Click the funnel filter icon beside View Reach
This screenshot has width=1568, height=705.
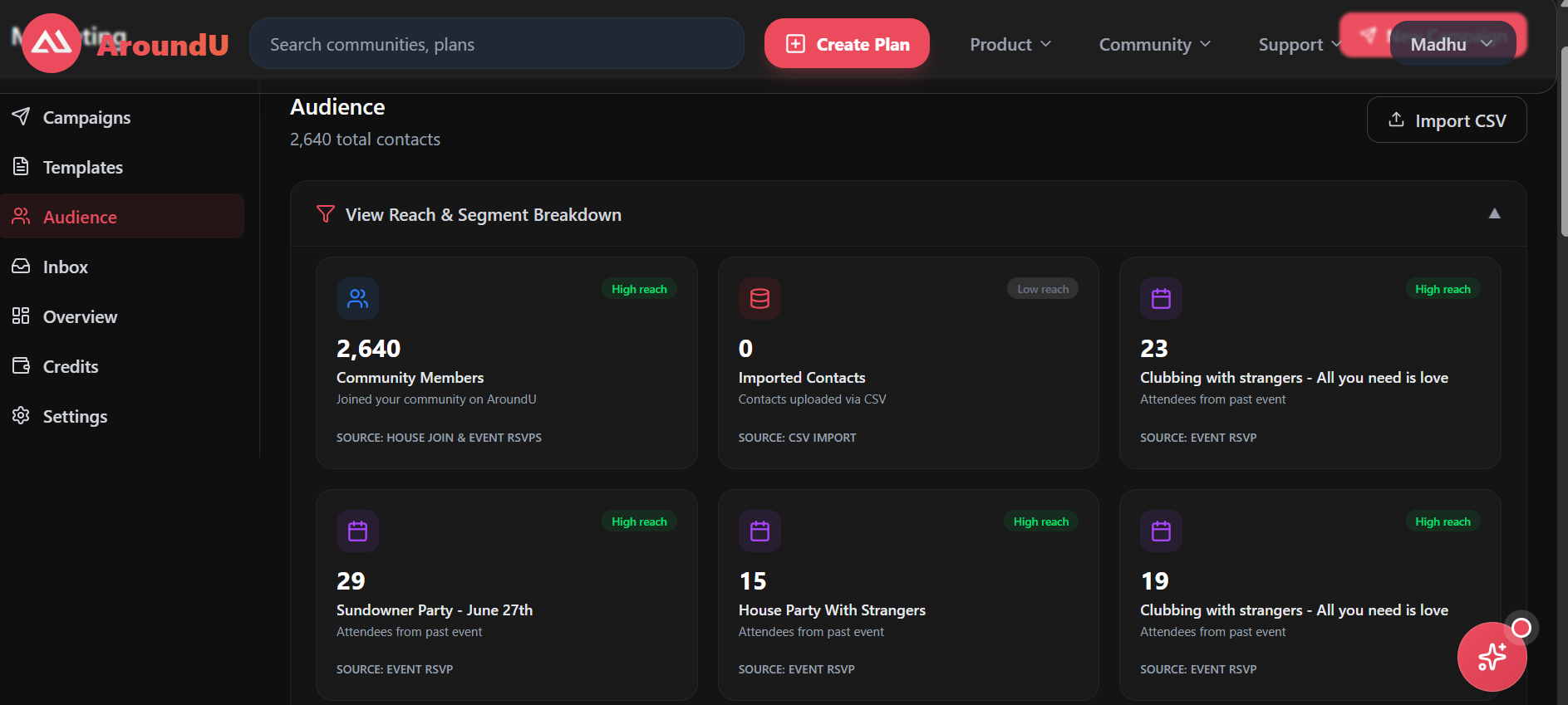[326, 214]
